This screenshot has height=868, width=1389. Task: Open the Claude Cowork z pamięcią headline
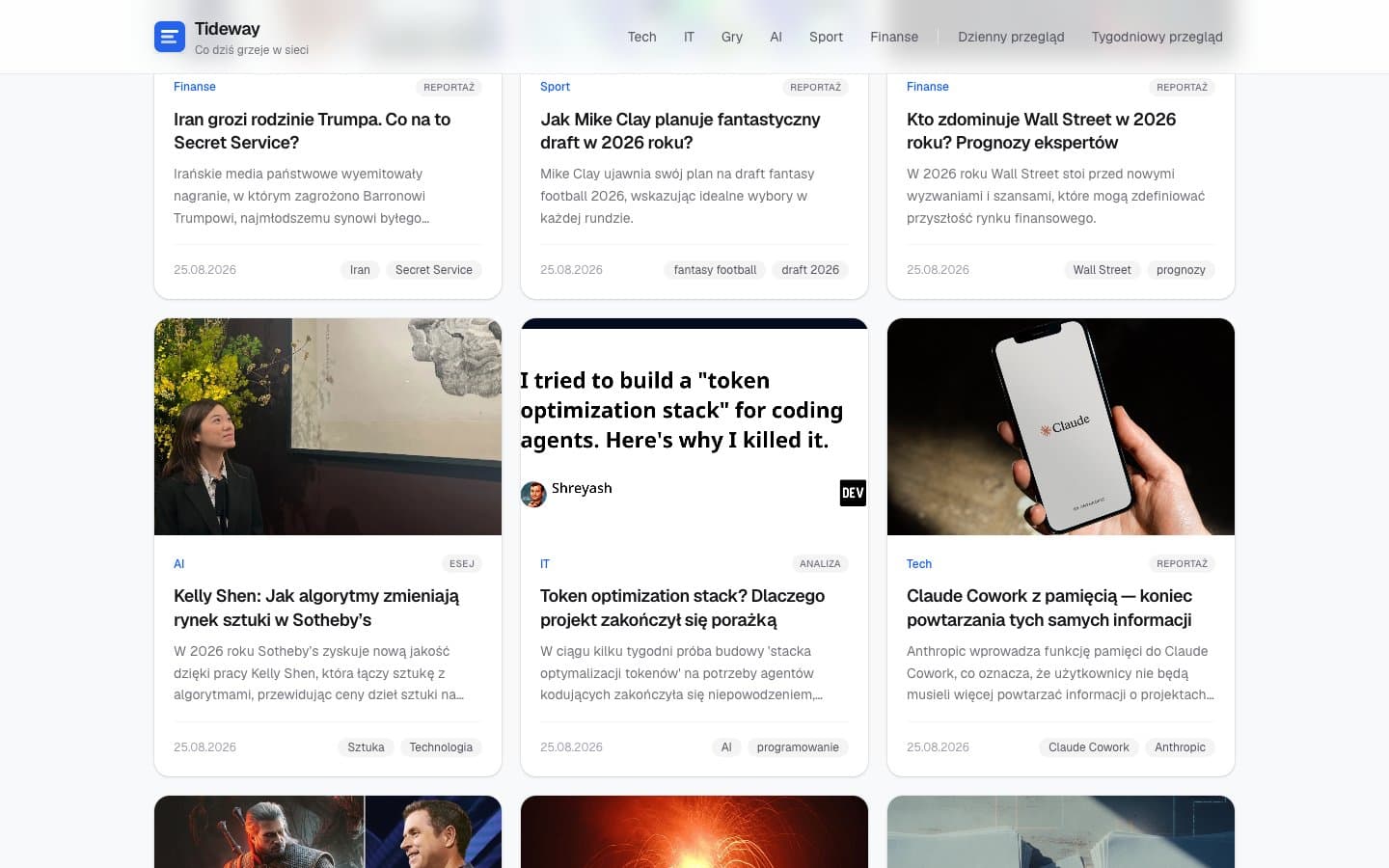tap(1049, 608)
